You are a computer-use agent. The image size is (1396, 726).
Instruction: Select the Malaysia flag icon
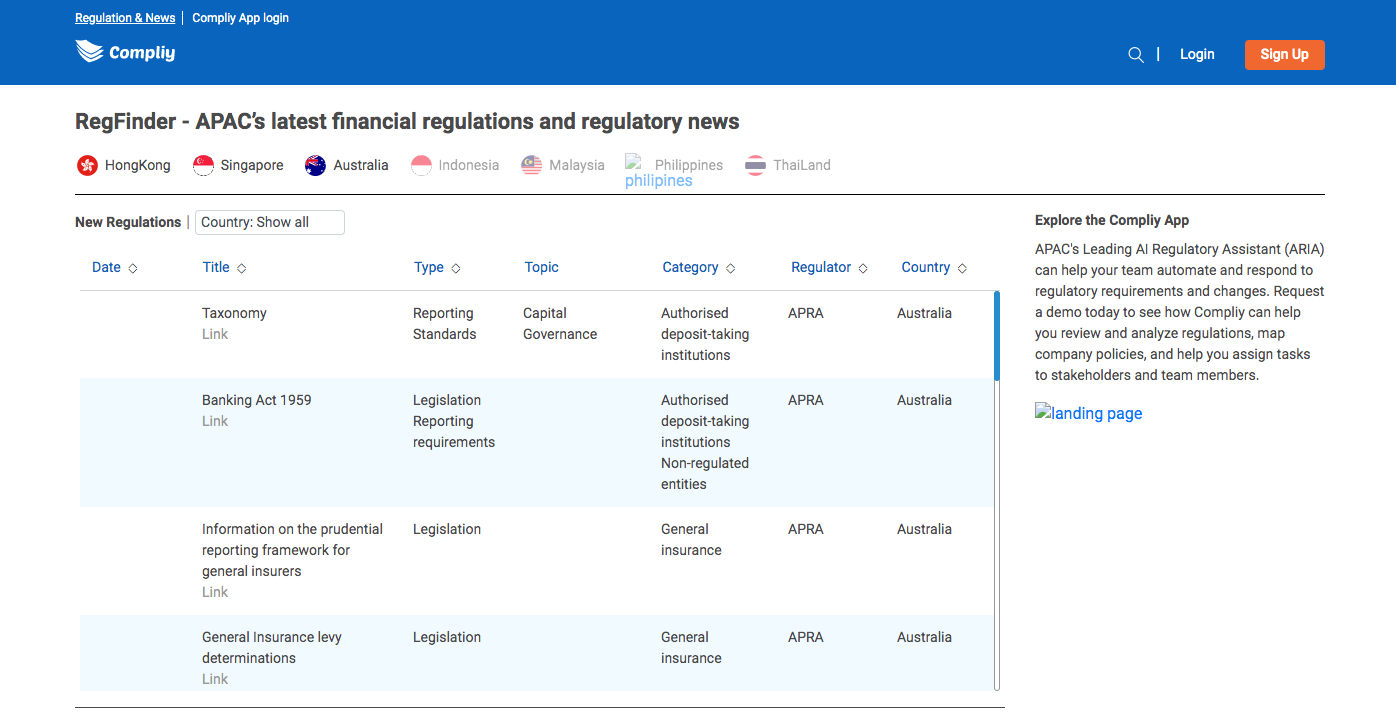(x=532, y=165)
